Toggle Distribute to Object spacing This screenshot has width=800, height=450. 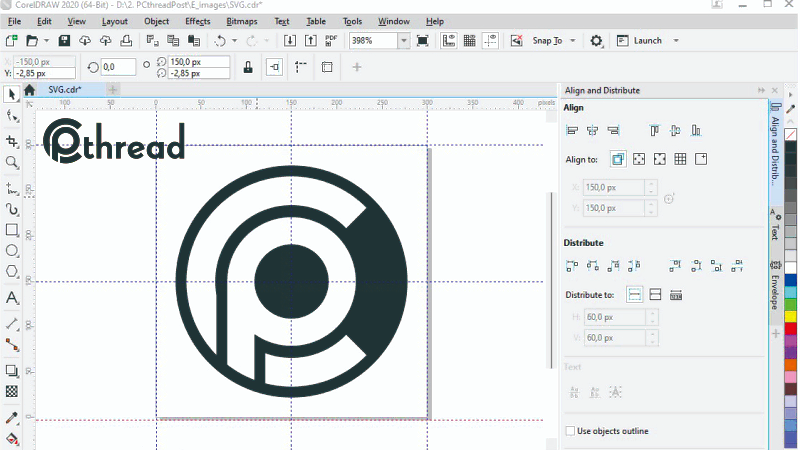tap(676, 294)
